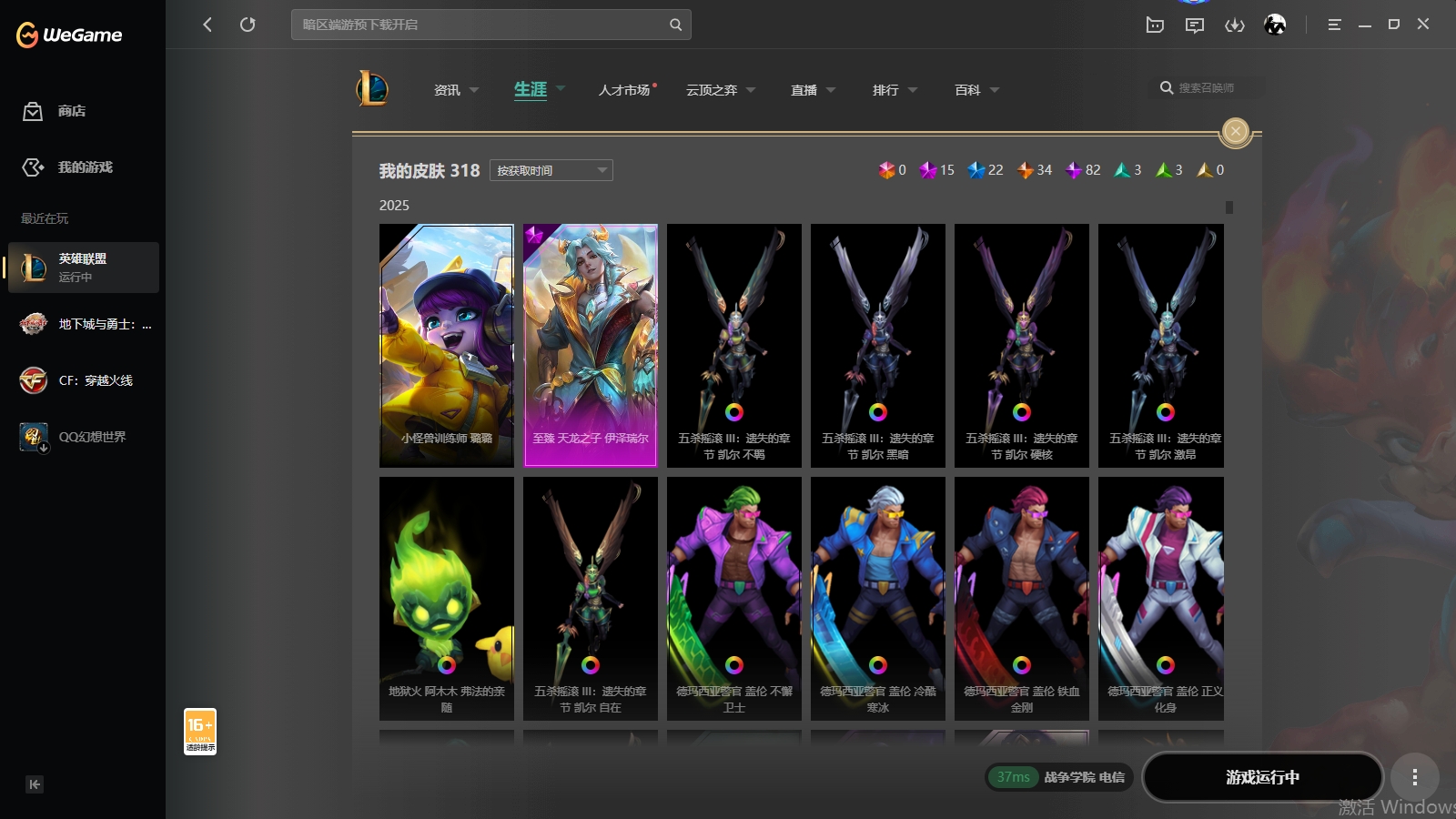The height and width of the screenshot is (819, 1456).
Task: Click the 游戏运行中 button
Action: click(1262, 777)
